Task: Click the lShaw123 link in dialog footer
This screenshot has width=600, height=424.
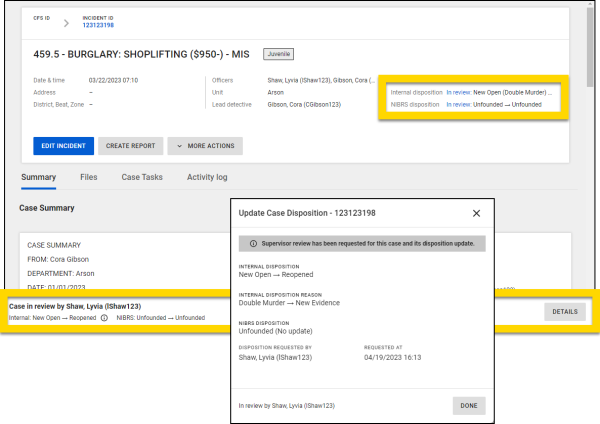Action: click(320, 406)
